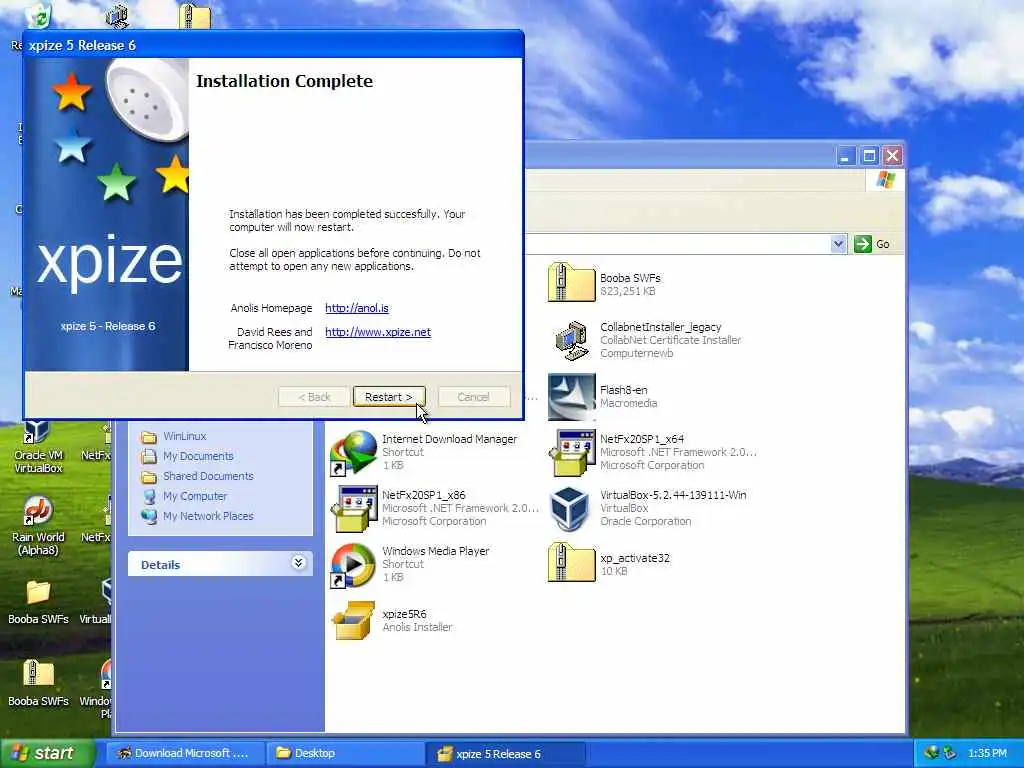Open the http://anol.is homepage link
1024x768 pixels.
(357, 308)
